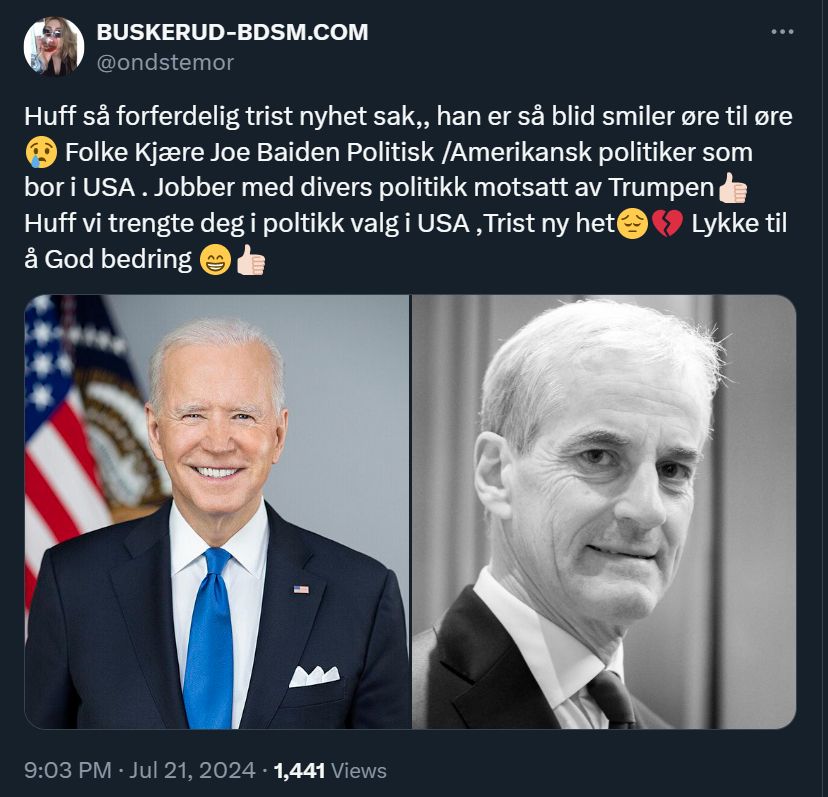828x797 pixels.
Task: Open the BUSKERUD-BDSM.COM display name link
Action: pyautogui.click(x=232, y=32)
